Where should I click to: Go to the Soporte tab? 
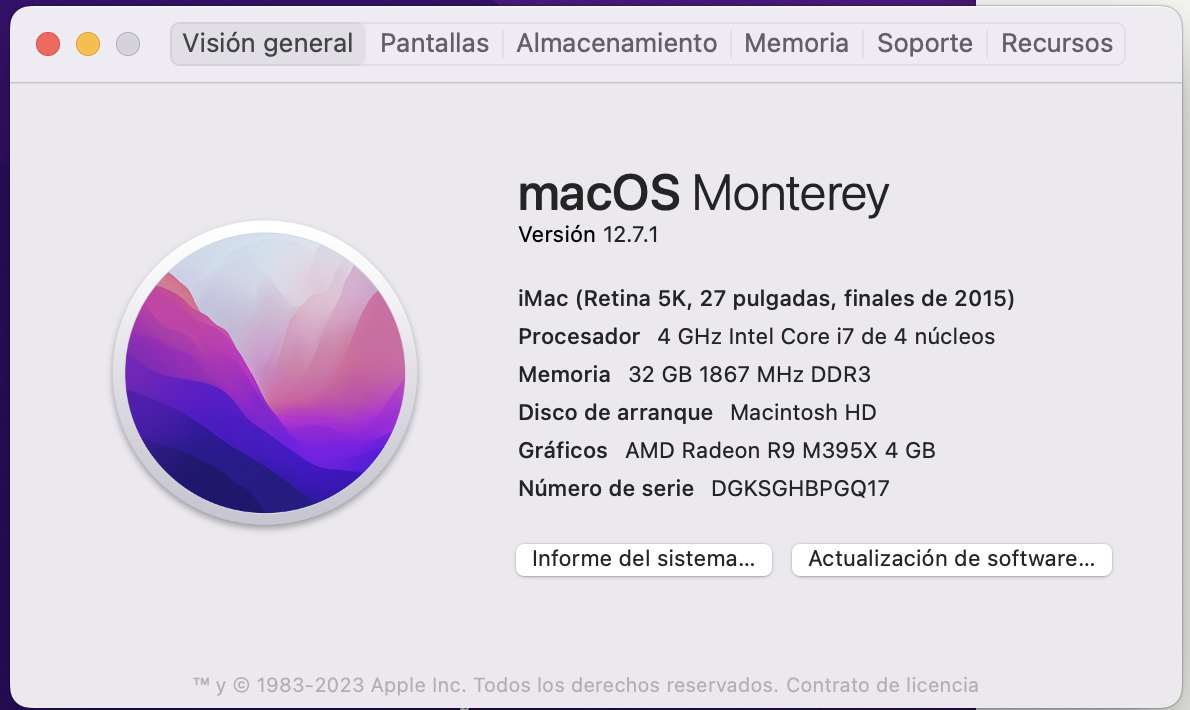pyautogui.click(x=924, y=44)
